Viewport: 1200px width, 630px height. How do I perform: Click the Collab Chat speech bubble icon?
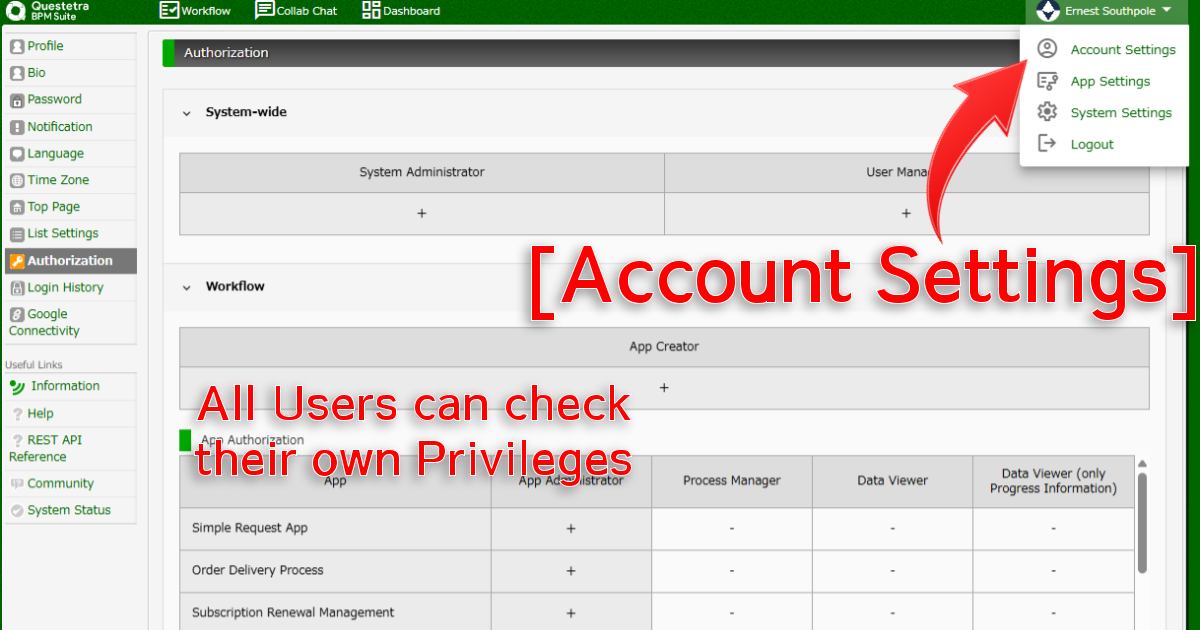(264, 11)
